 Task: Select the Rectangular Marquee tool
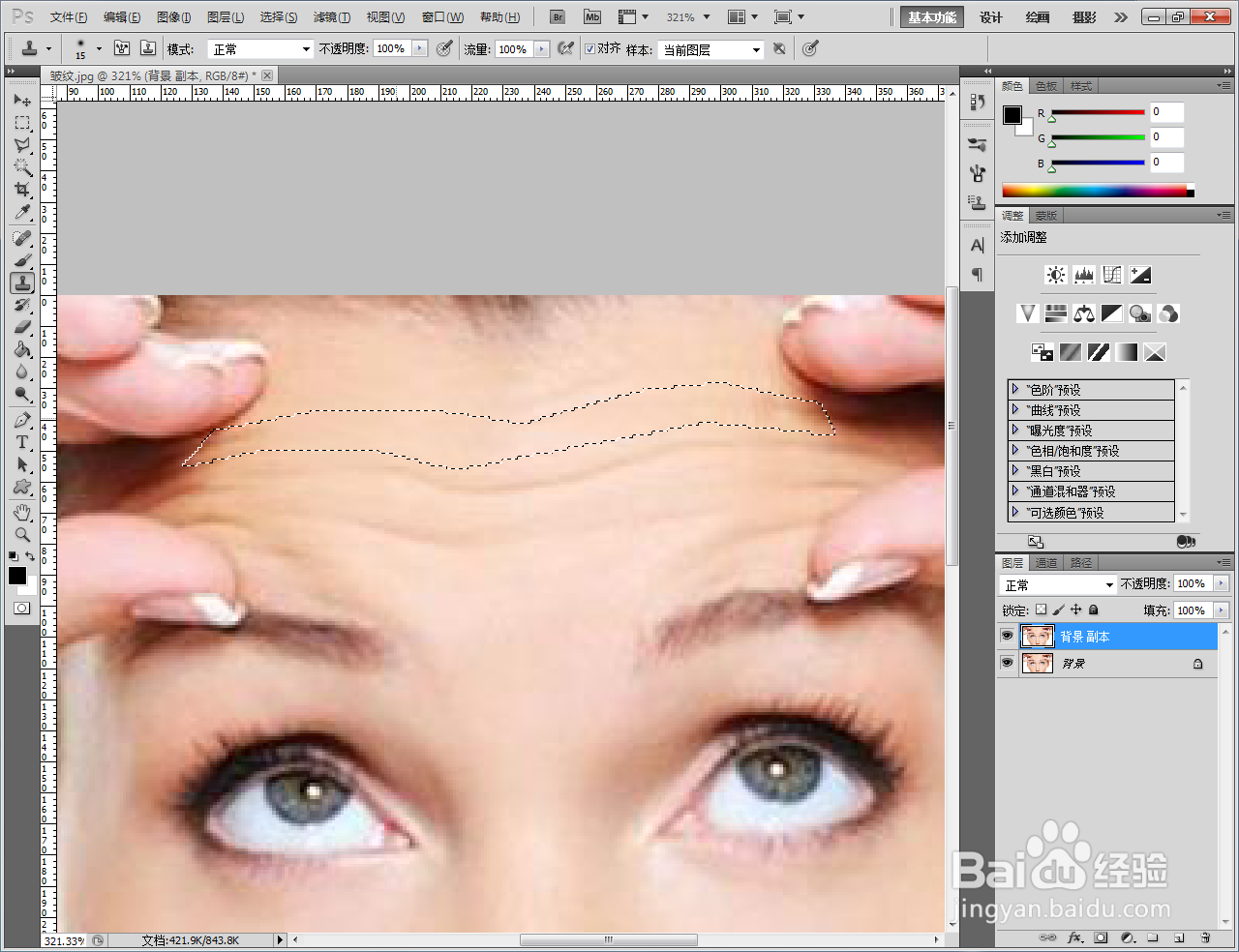[x=22, y=123]
